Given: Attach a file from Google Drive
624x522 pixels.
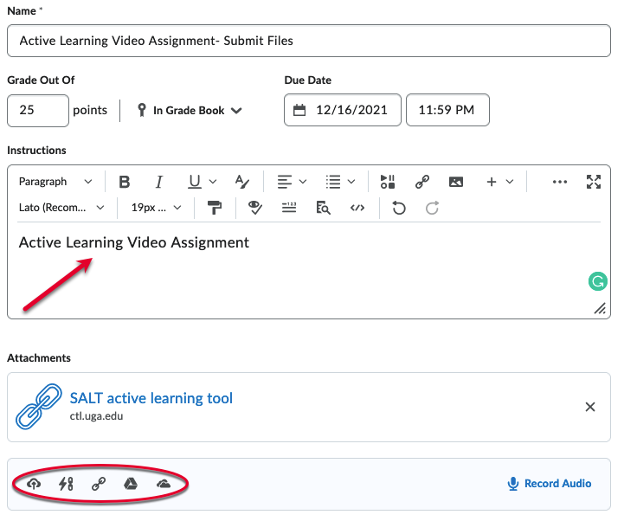Looking at the screenshot, I should click(x=129, y=484).
